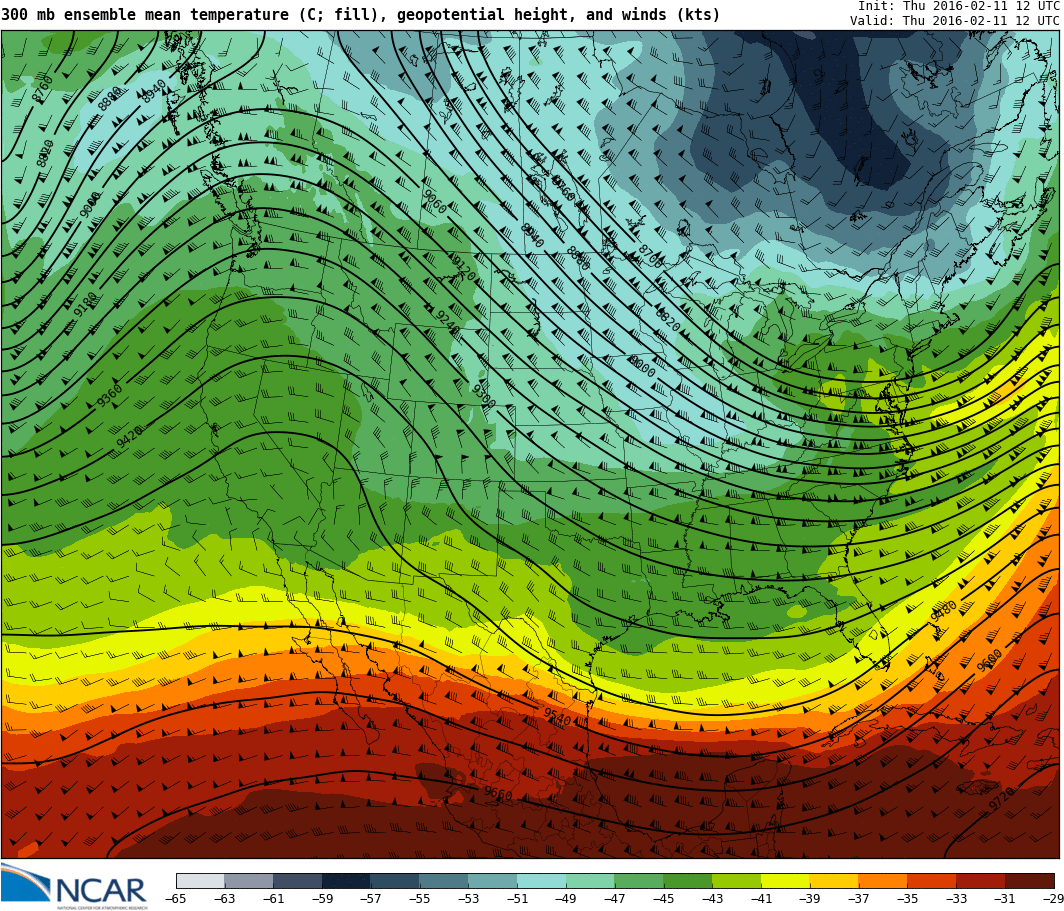The height and width of the screenshot is (911, 1064).
Task: Click the 9600 height contour label
Action: coord(989,659)
